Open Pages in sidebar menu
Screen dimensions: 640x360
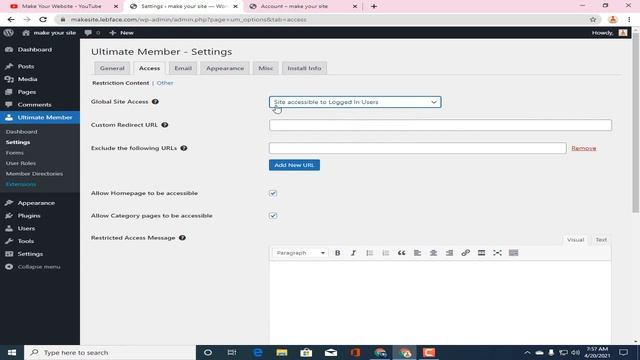pos(27,92)
